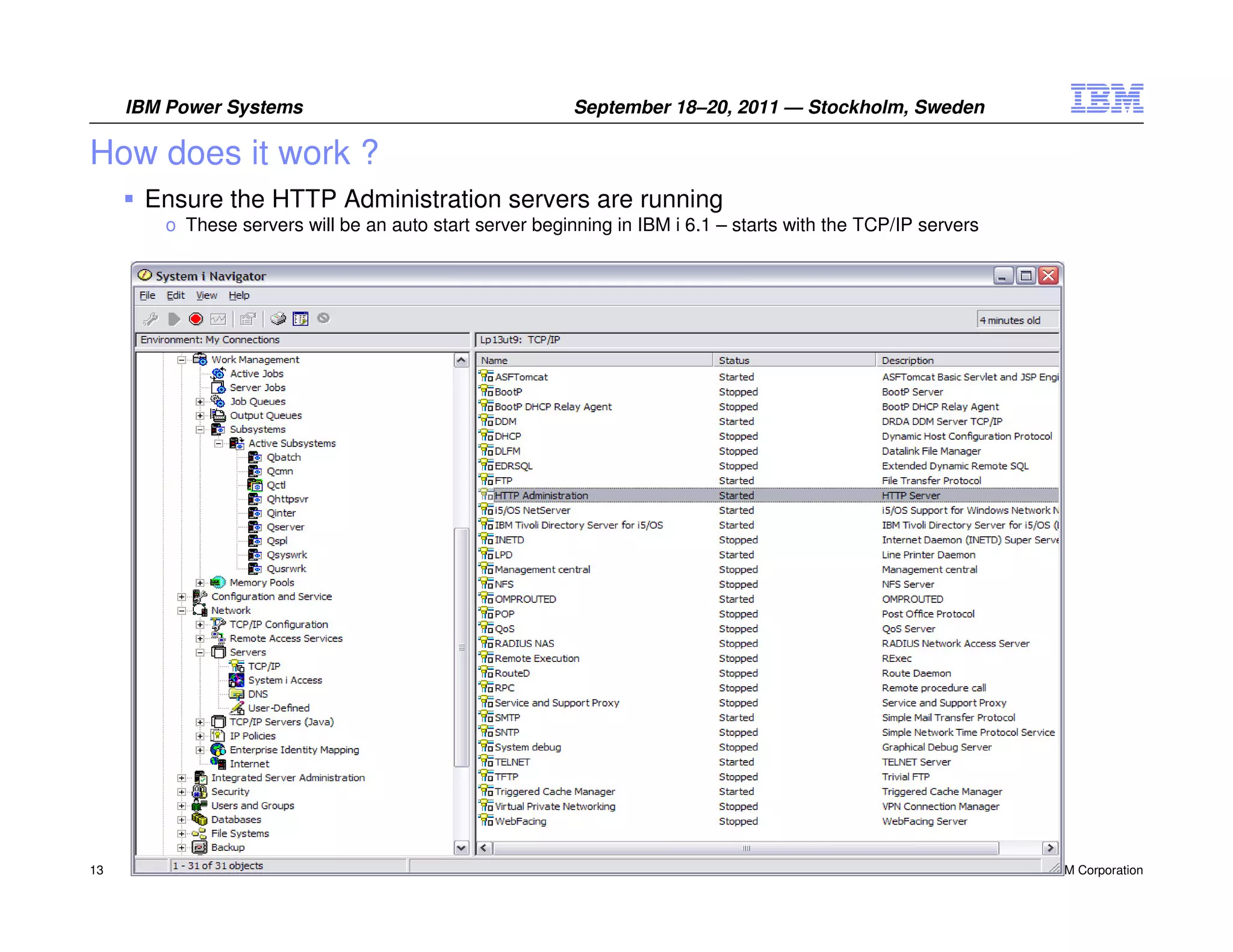This screenshot has height=952, width=1233.
Task: Click the WebFacing server icon
Action: coord(486,821)
